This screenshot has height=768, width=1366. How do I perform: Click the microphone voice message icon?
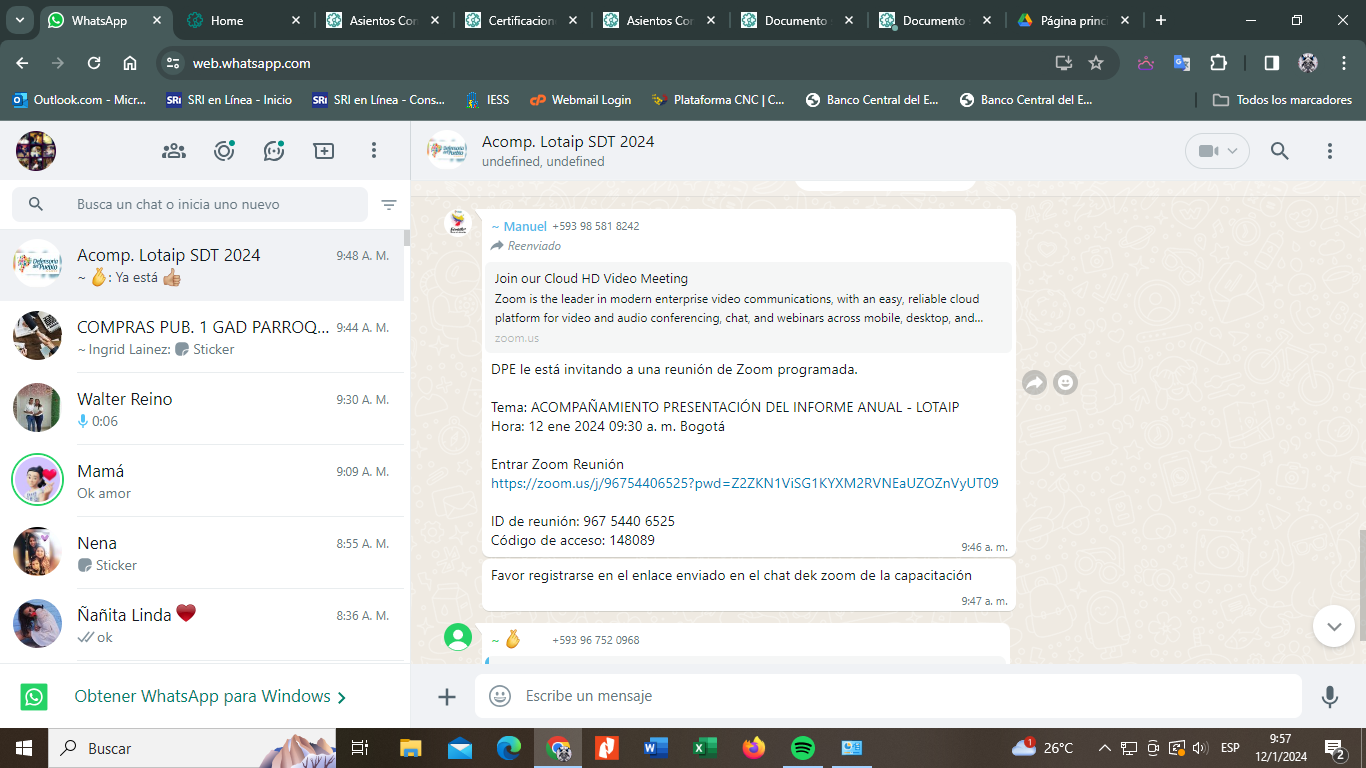click(1329, 696)
